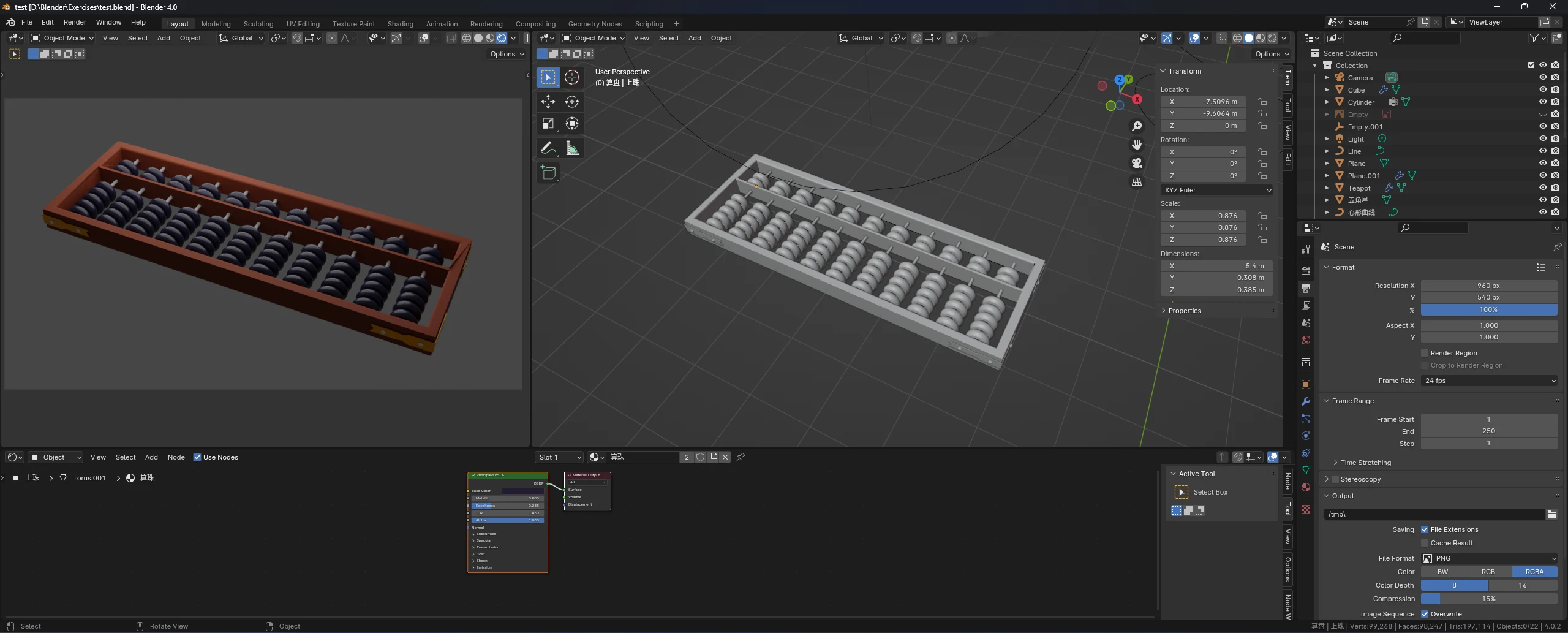The image size is (1568, 633).
Task: Activate the Move tool in viewport toolbar
Action: tap(548, 102)
